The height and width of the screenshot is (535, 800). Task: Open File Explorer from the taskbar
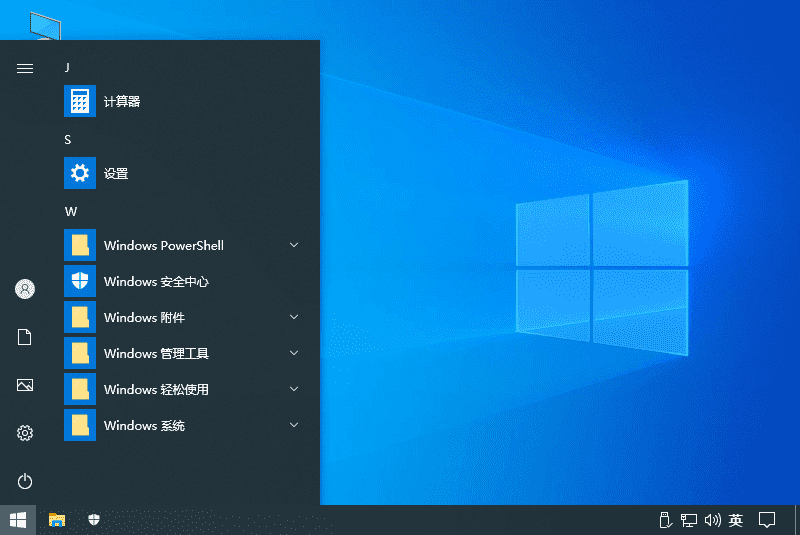coord(58,520)
